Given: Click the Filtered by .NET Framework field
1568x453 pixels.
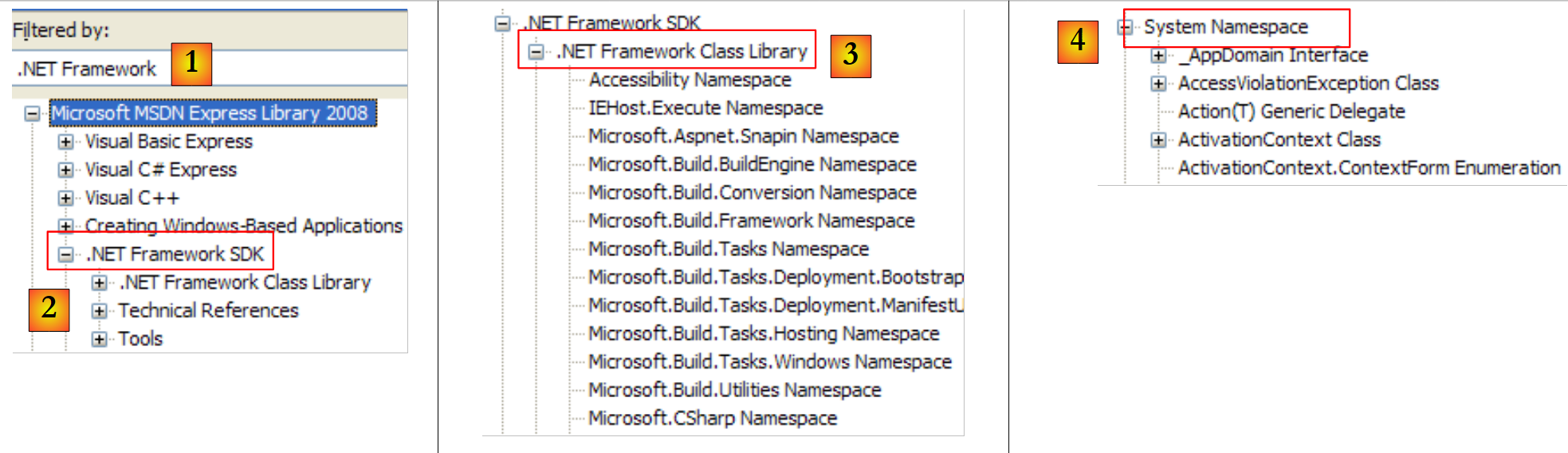Looking at the screenshot, I should pos(88,69).
